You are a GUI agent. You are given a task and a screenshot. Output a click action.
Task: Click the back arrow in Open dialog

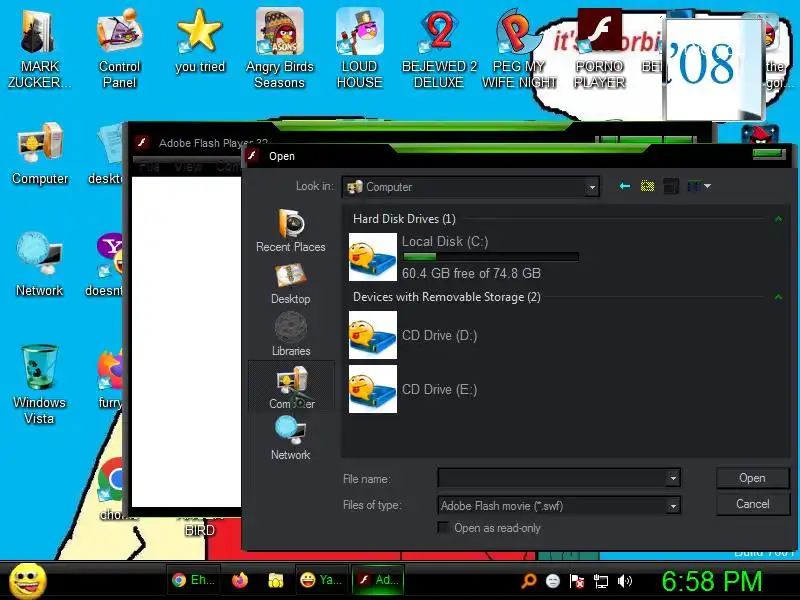click(624, 186)
